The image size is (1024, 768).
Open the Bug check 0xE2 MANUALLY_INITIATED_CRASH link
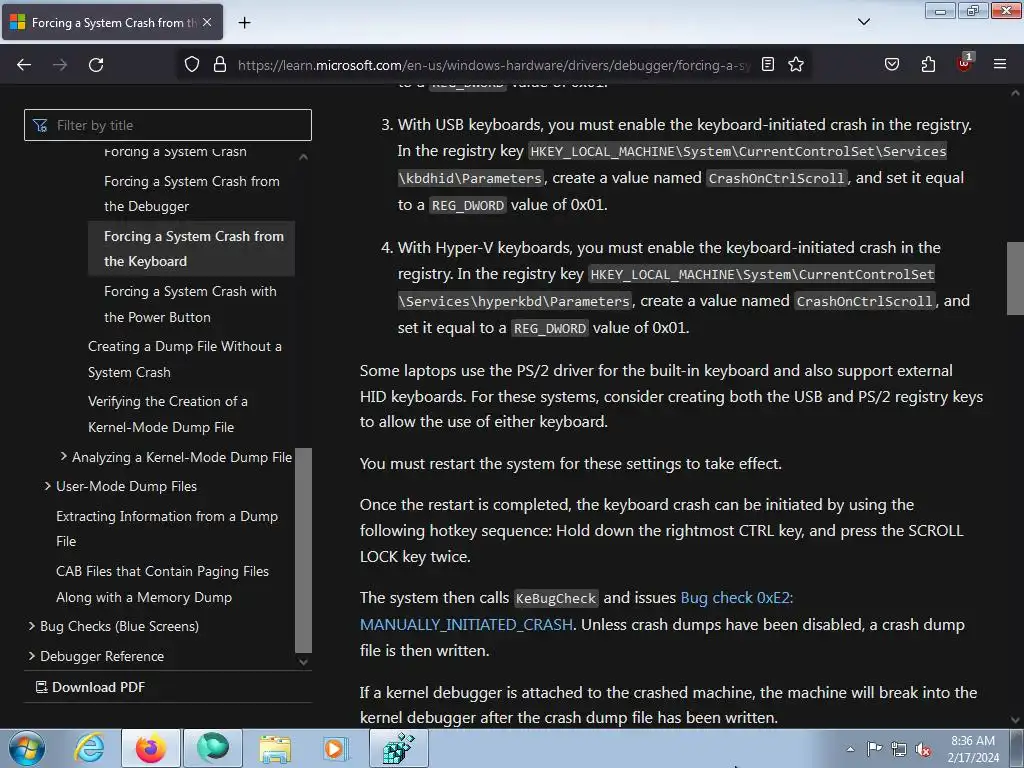click(x=576, y=611)
